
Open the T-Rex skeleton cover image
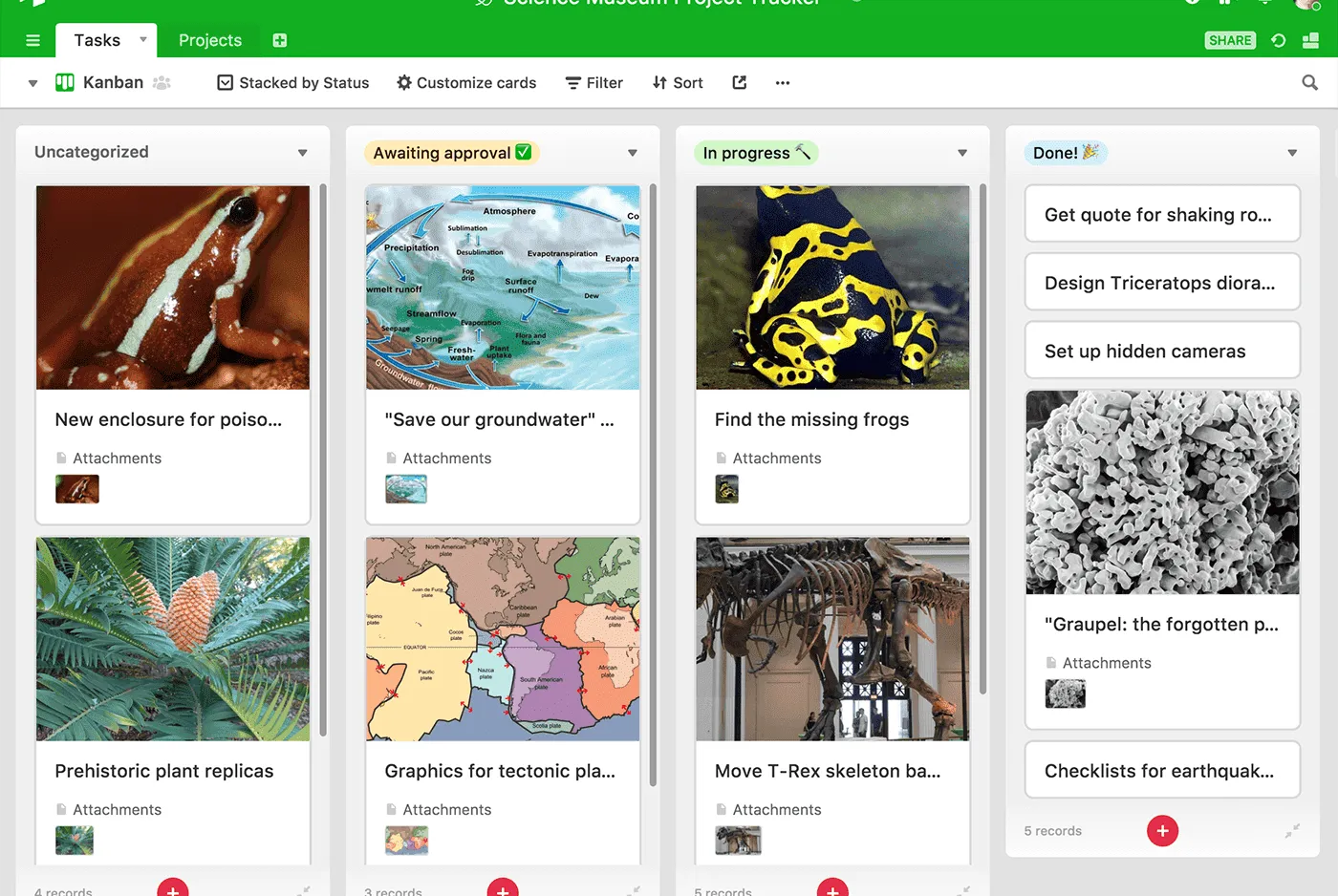pyautogui.click(x=832, y=639)
